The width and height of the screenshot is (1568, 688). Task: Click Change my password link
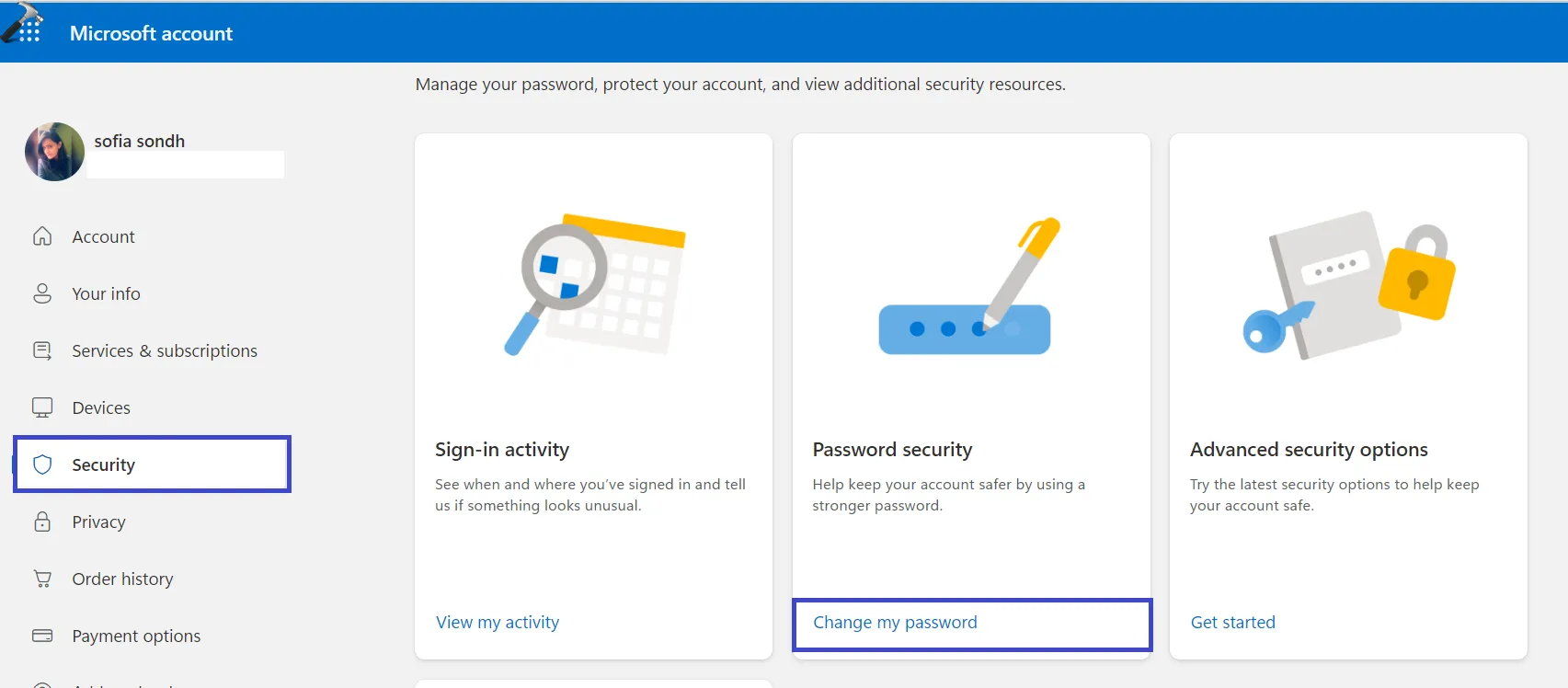click(895, 623)
